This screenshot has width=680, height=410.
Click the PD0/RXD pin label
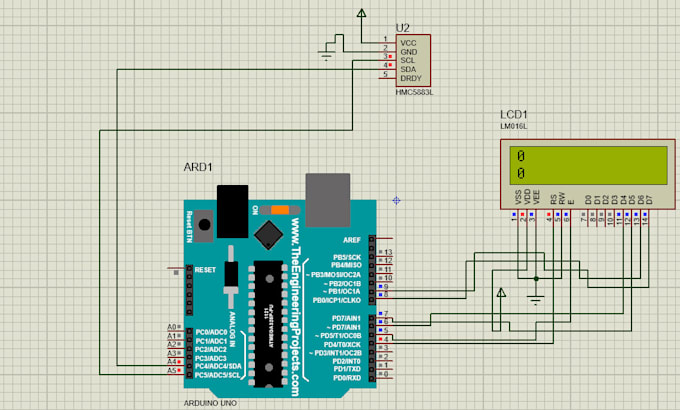pyautogui.click(x=347, y=378)
